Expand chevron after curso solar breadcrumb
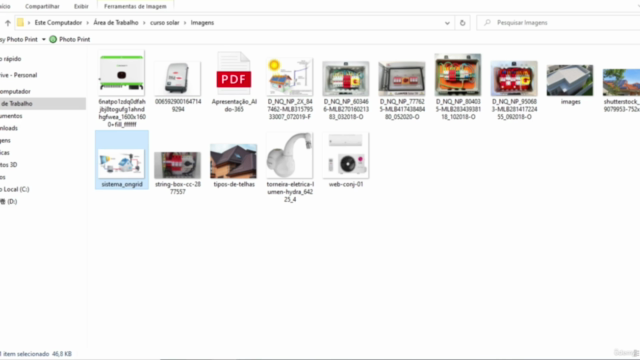Image resolution: width=640 pixels, height=360 pixels. point(185,23)
